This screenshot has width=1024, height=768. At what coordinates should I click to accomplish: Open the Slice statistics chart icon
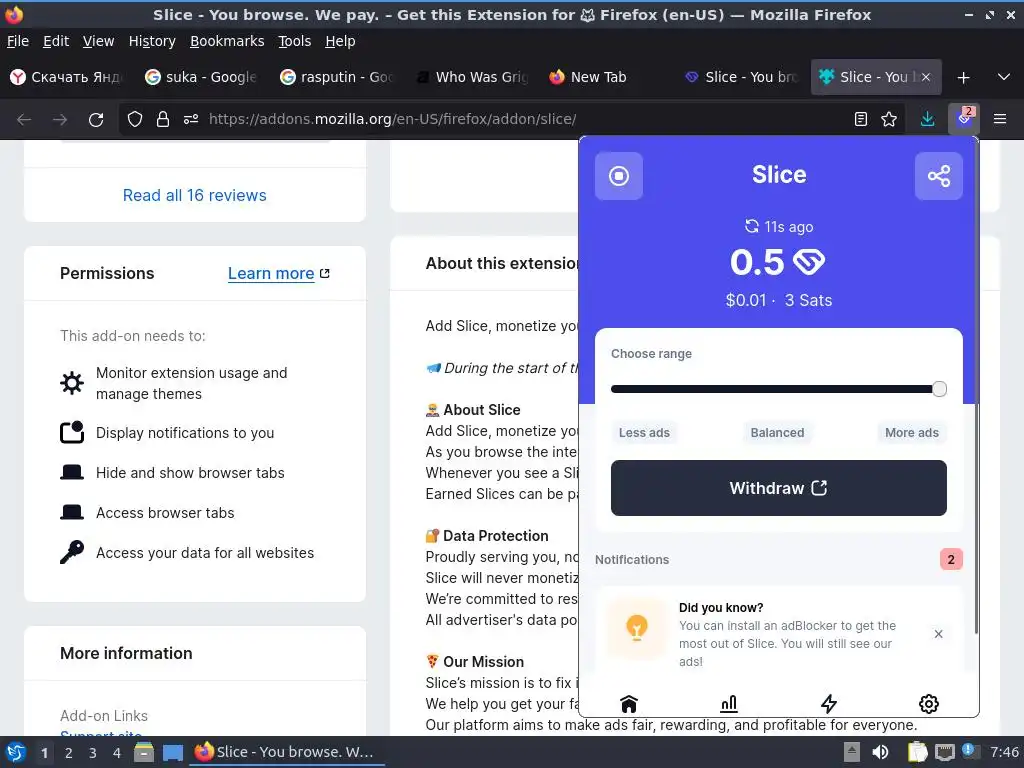(729, 703)
